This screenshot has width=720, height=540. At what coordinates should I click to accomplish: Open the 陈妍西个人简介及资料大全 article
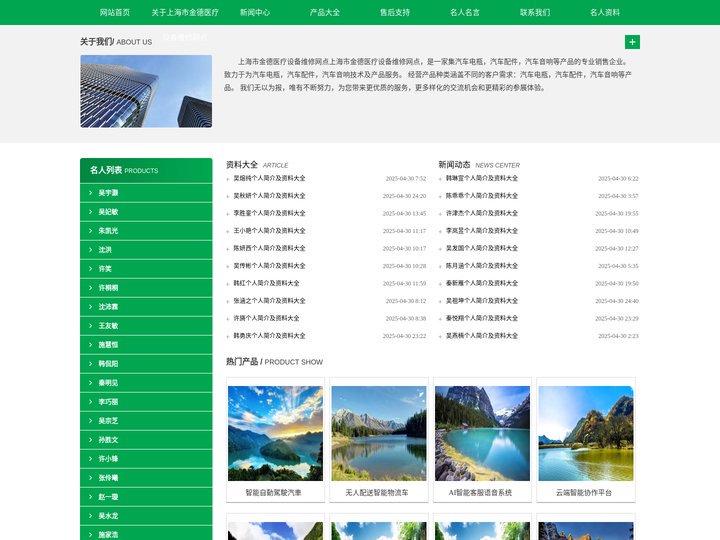point(269,248)
